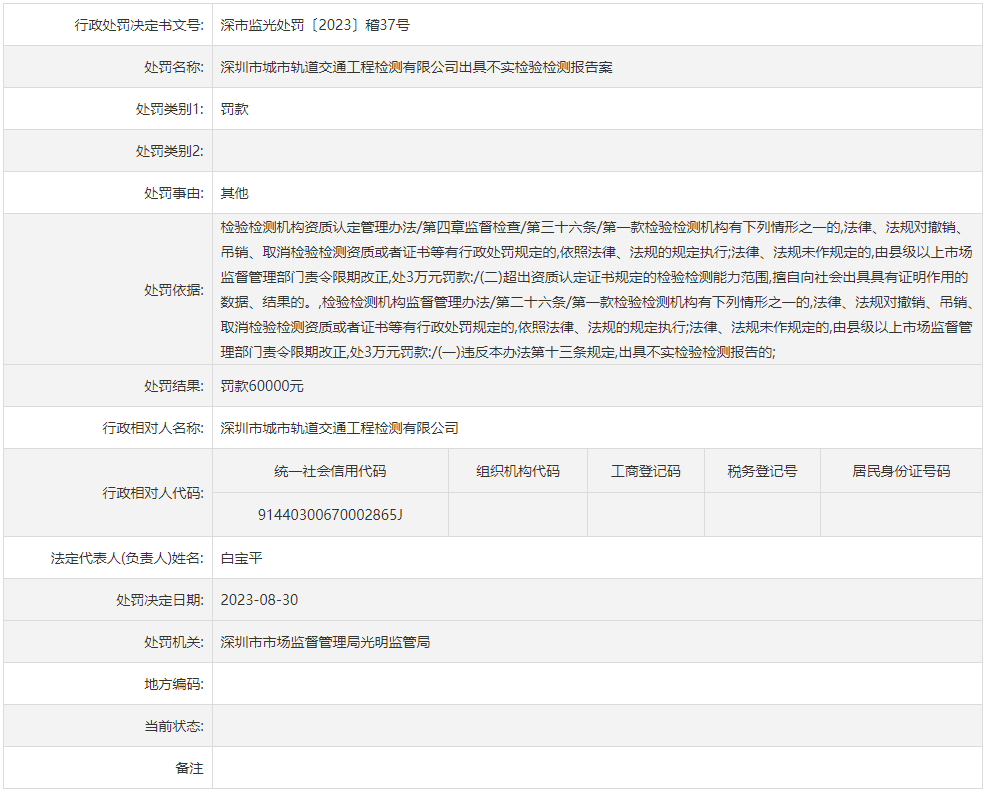Select the 行政相对人代码 label
The image size is (987, 793).
[153, 493]
